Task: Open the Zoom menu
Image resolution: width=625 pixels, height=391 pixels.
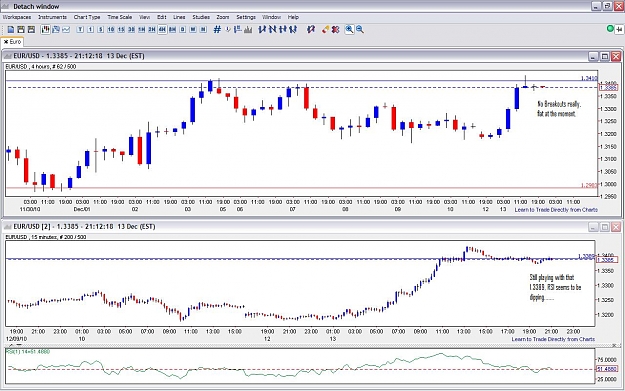Action: [x=223, y=17]
